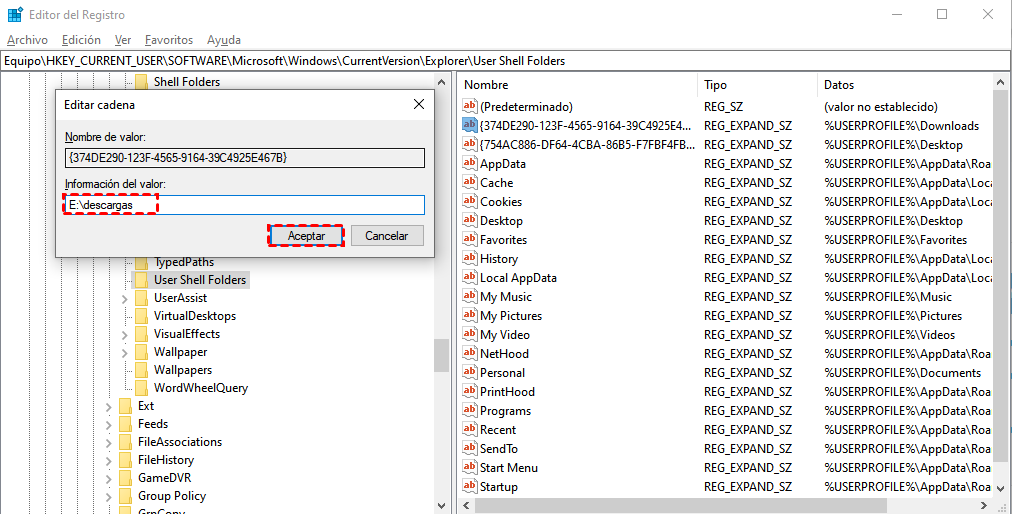The image size is (1012, 514).
Task: Click the Registry Editor app icon in title bar
Action: pyautogui.click(x=15, y=14)
